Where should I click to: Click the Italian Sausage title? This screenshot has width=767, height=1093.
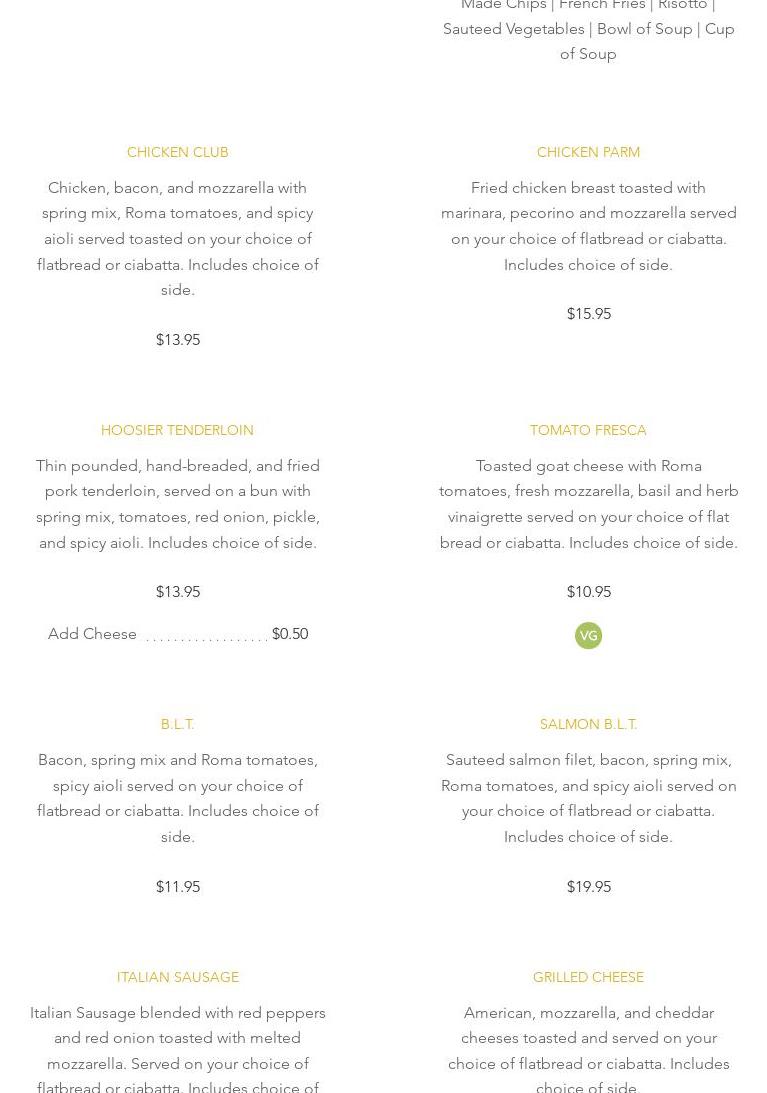(177, 977)
